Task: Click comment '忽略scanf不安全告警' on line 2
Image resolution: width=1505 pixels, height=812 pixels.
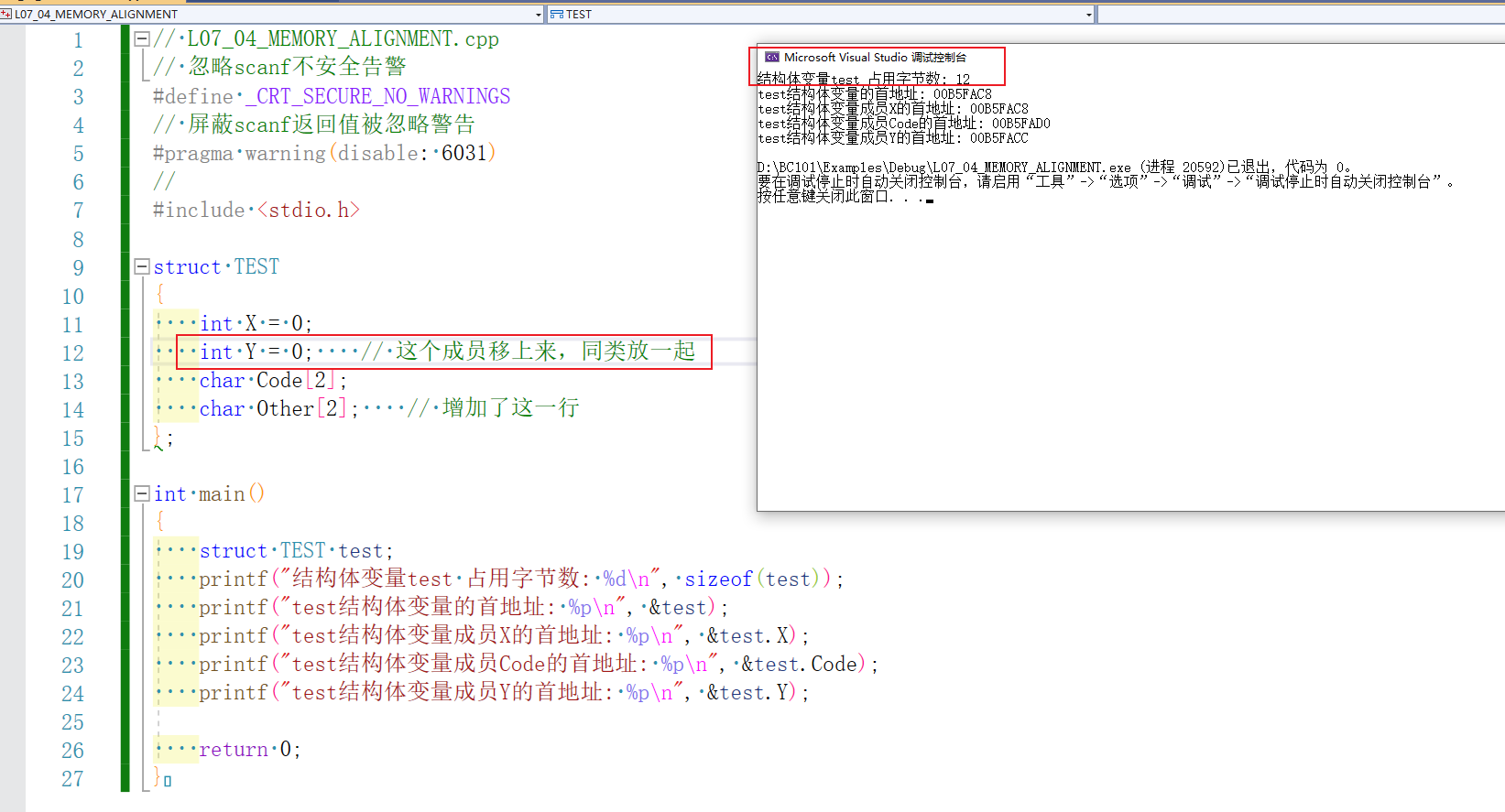Action: click(x=297, y=67)
